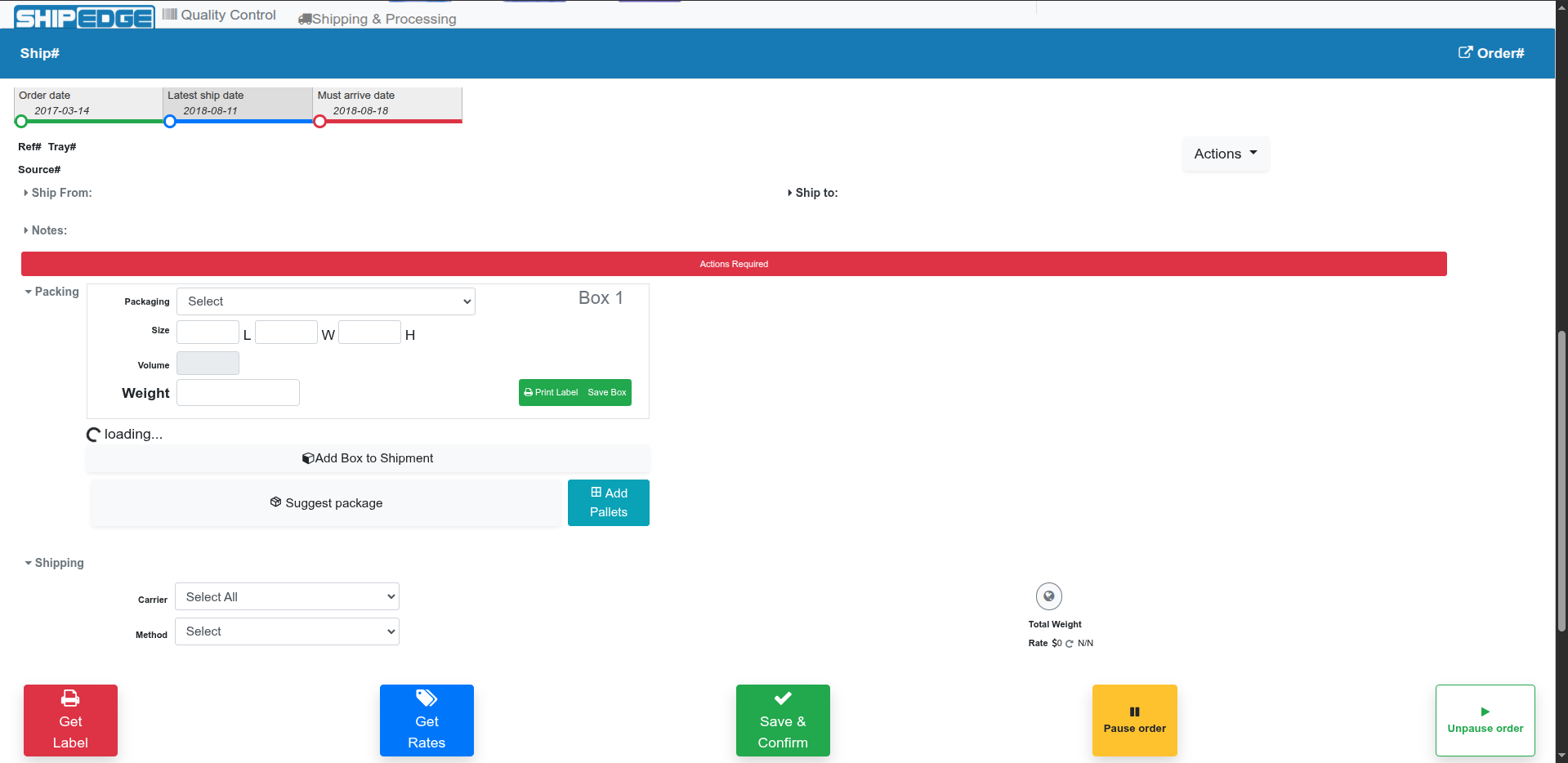
Task: Click the refresh rate icon beside $0
Action: [1069, 644]
